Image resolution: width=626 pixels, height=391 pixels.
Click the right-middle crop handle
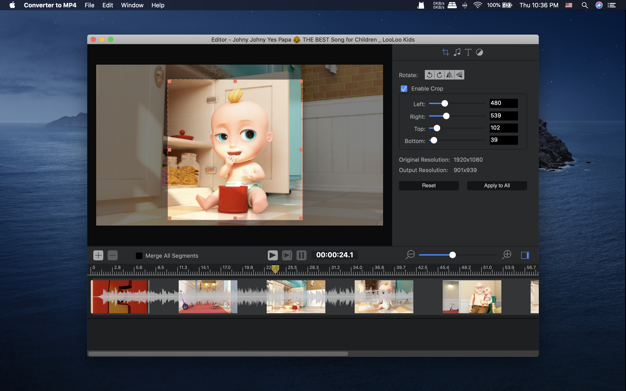click(301, 150)
